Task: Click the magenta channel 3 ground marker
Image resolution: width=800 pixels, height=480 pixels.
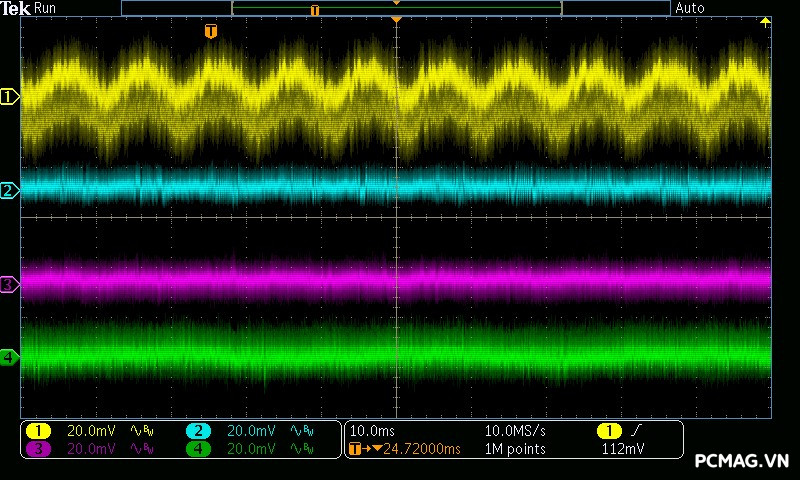Action: point(9,285)
